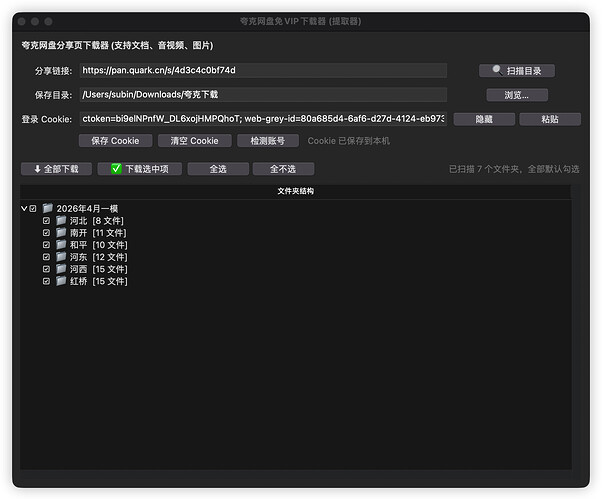
Task: Click the magnifier icon on 扫描目录
Action: point(497,70)
